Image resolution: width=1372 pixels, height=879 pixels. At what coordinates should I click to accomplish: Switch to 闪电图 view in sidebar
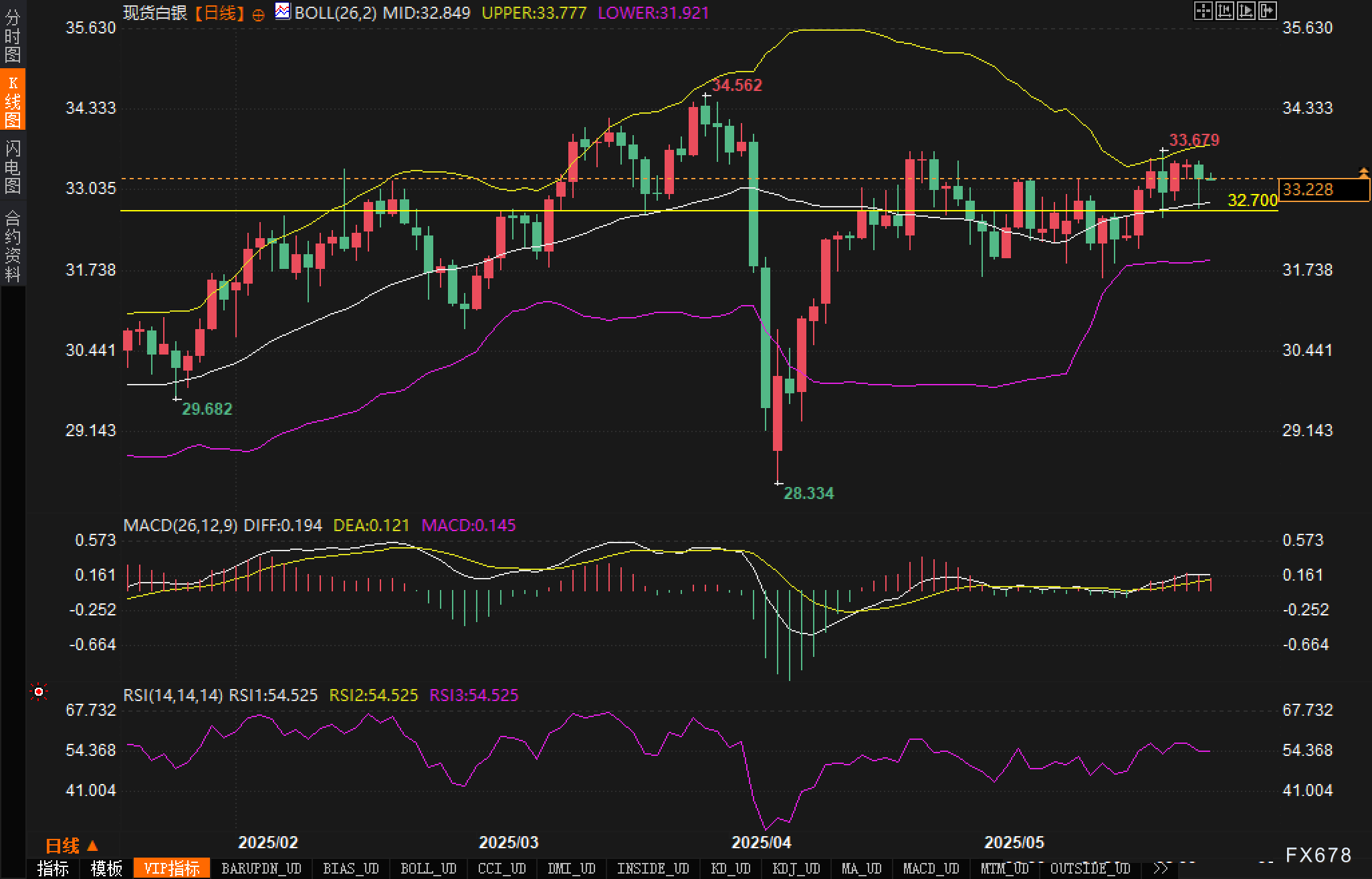coord(13,167)
